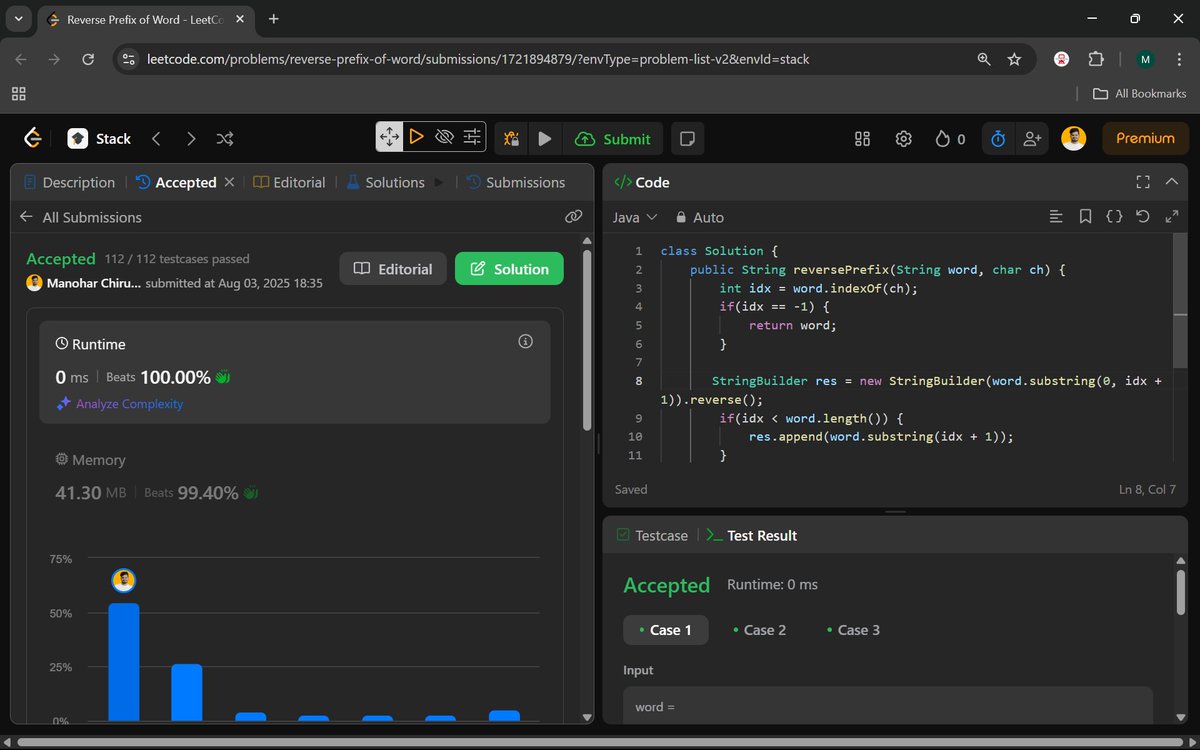The width and height of the screenshot is (1200, 750).
Task: Switch to the Testcase tab
Action: [x=652, y=535]
